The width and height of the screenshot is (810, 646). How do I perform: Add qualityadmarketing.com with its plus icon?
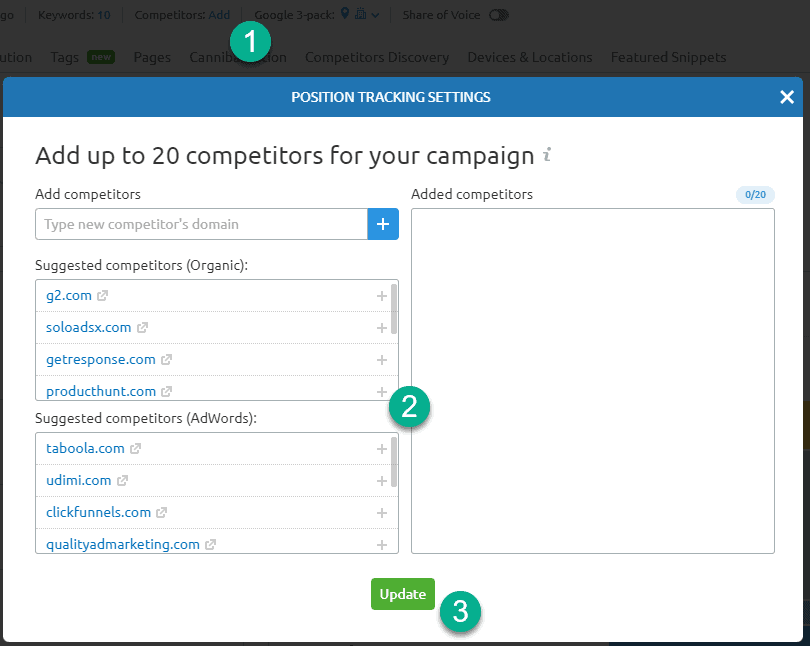(382, 545)
